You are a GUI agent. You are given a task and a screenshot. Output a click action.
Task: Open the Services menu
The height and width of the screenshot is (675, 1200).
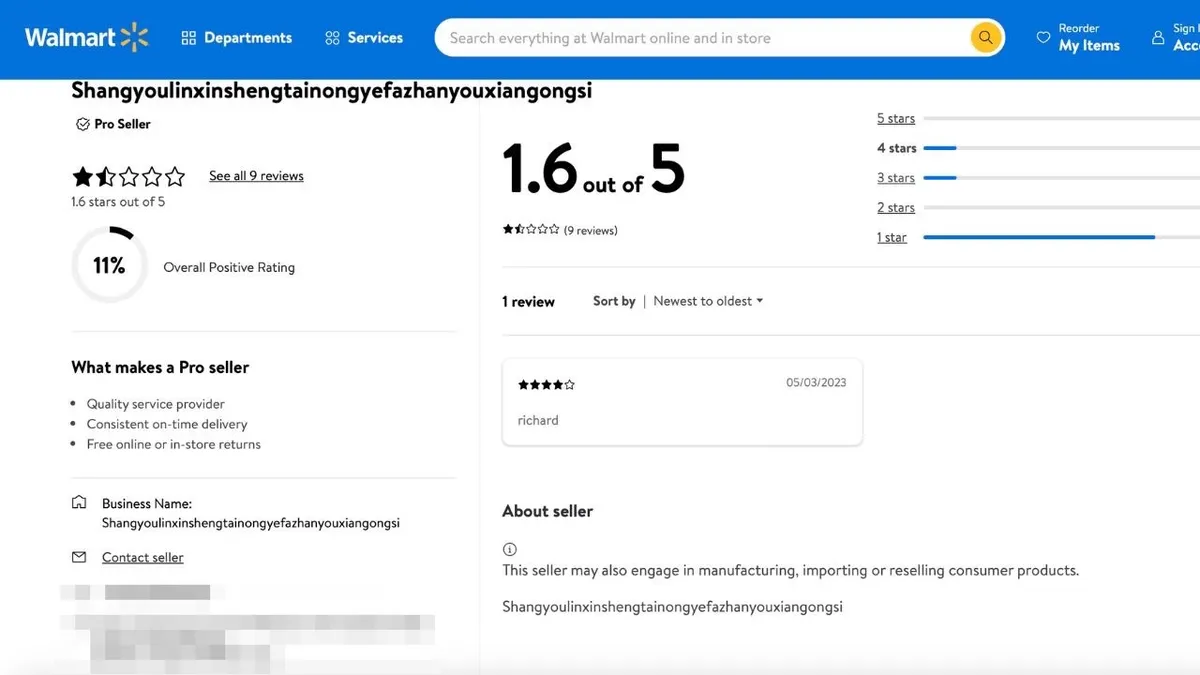364,38
